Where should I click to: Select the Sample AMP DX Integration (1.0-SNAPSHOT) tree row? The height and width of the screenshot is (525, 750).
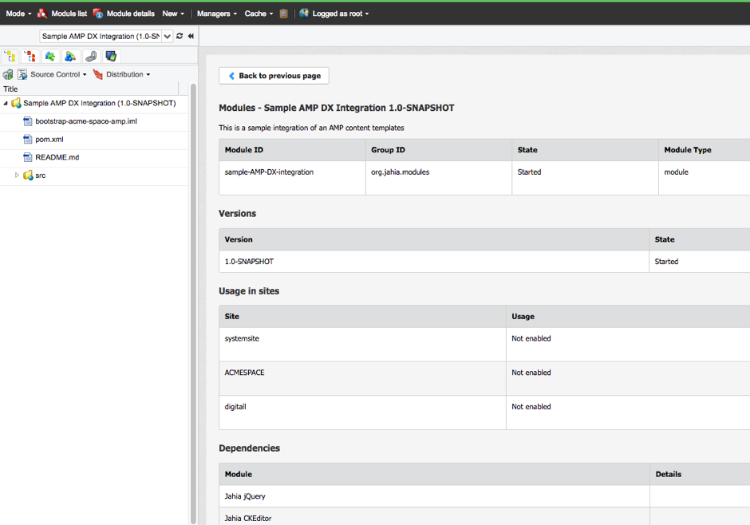coord(94,103)
